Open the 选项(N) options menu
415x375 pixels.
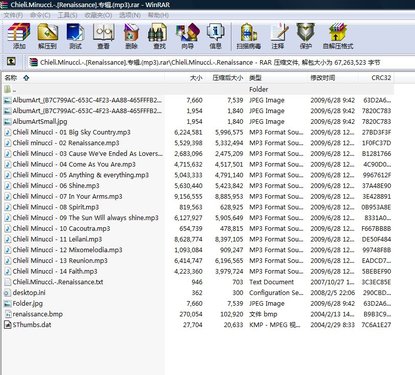tap(130, 15)
